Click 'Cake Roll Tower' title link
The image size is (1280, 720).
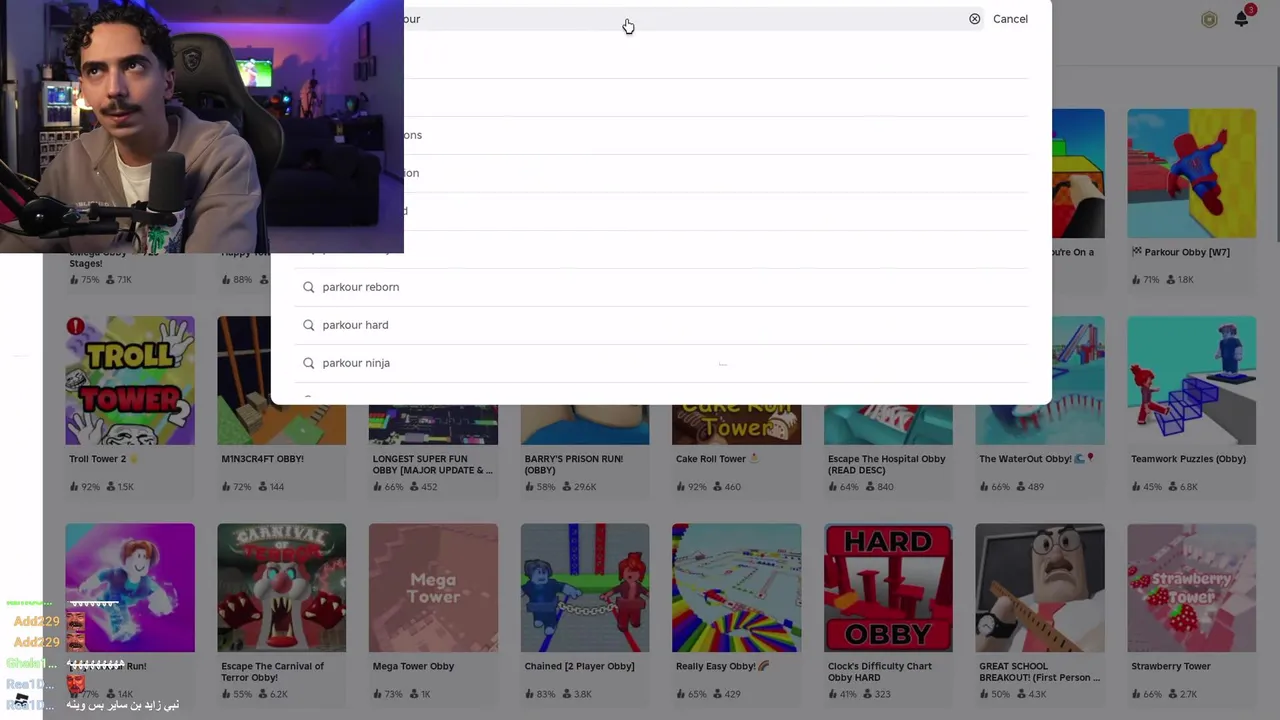coord(717,459)
